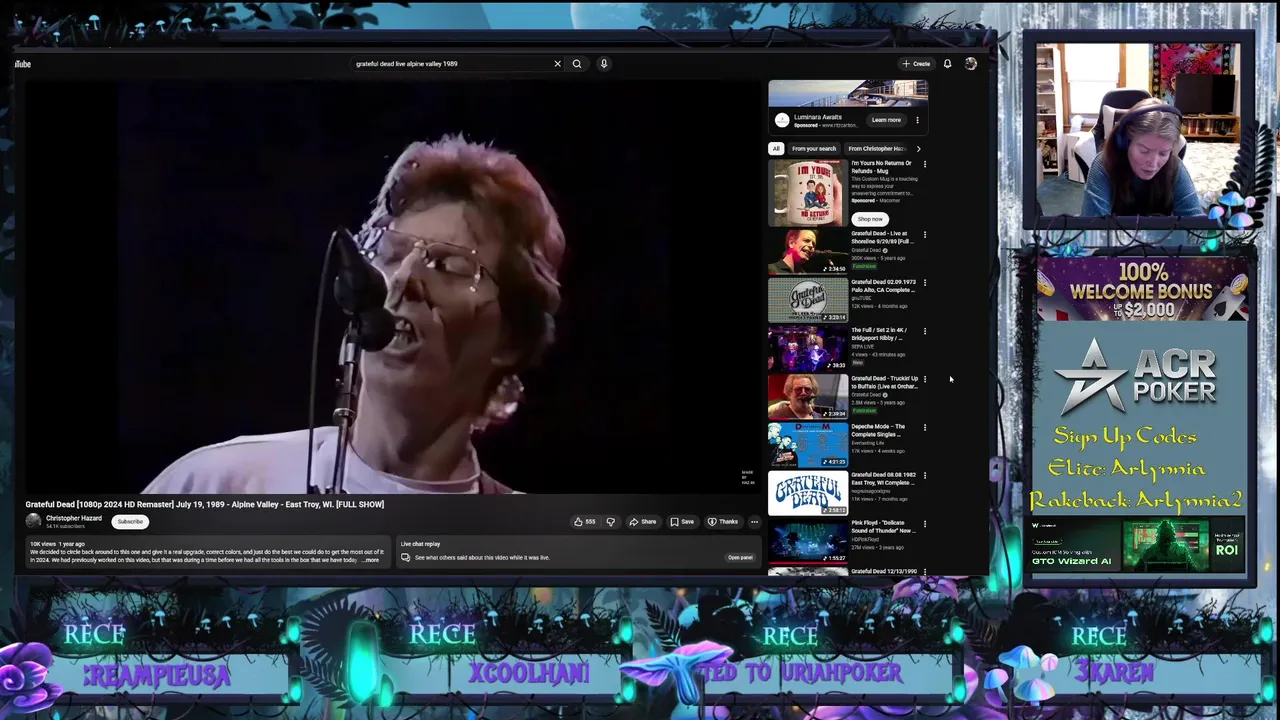Click Shop now on mug ad
This screenshot has width=1280, height=720.
[x=869, y=219]
